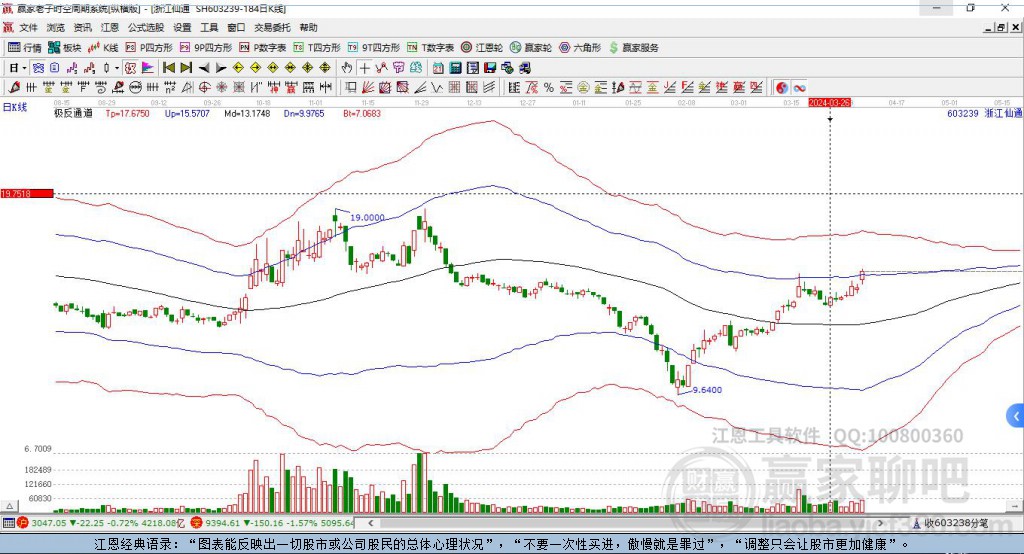Open the 江恩轮 Gann wheel tool
1024x554 pixels.
coord(481,48)
